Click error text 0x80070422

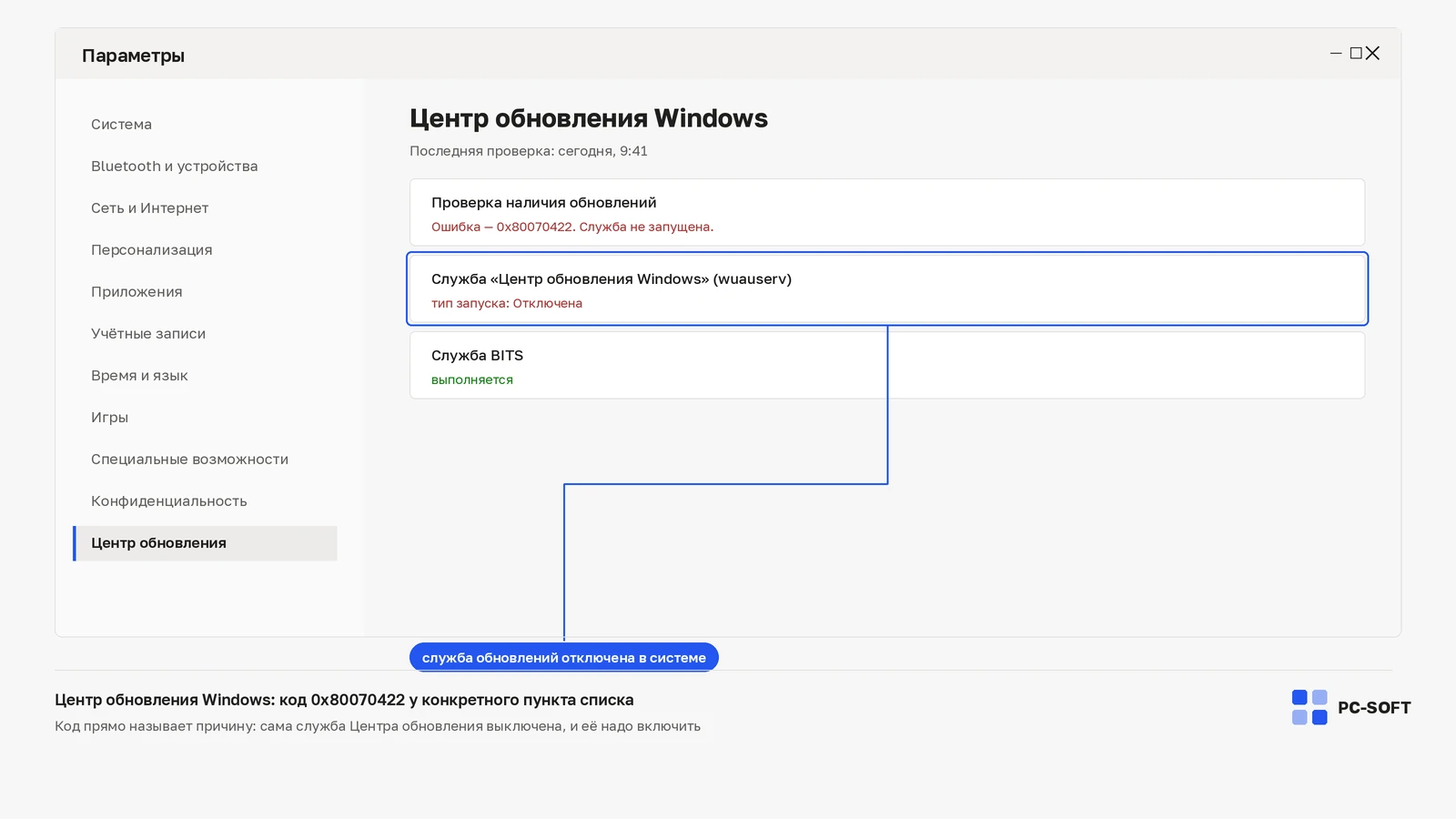pyautogui.click(x=572, y=227)
